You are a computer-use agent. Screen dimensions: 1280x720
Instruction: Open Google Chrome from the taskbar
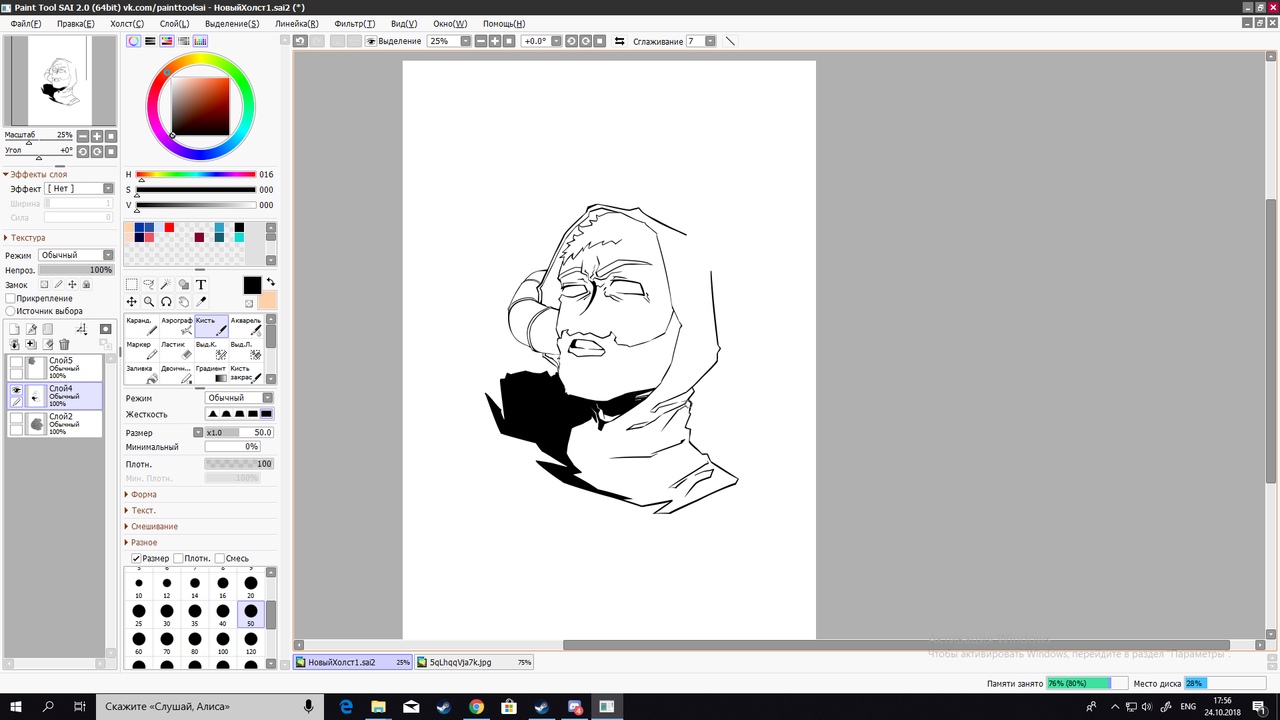[476, 706]
